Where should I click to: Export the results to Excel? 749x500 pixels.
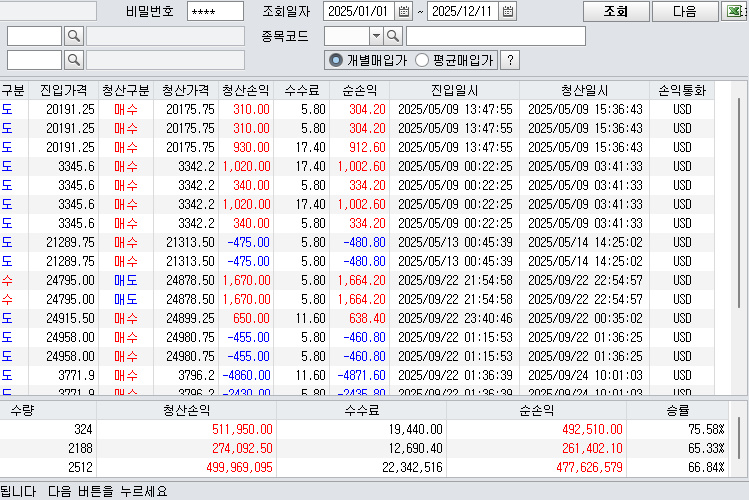click(735, 11)
